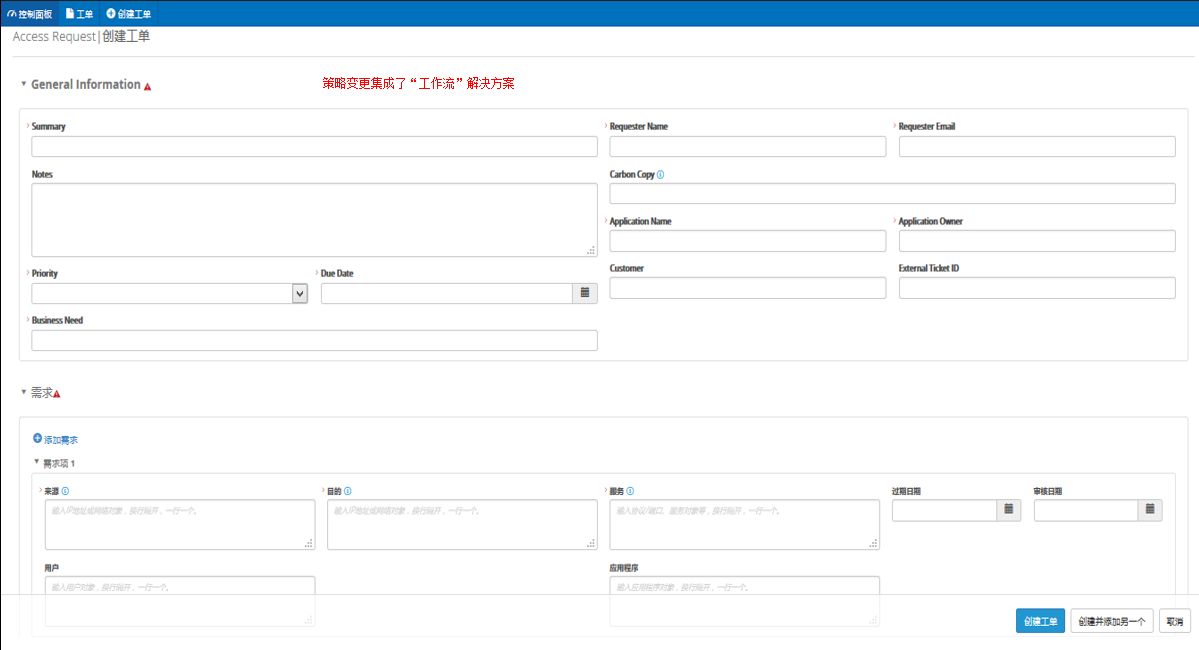Select 创建工单 in the top navigation bar
Viewport: 1199px width, 650px height.
click(128, 14)
